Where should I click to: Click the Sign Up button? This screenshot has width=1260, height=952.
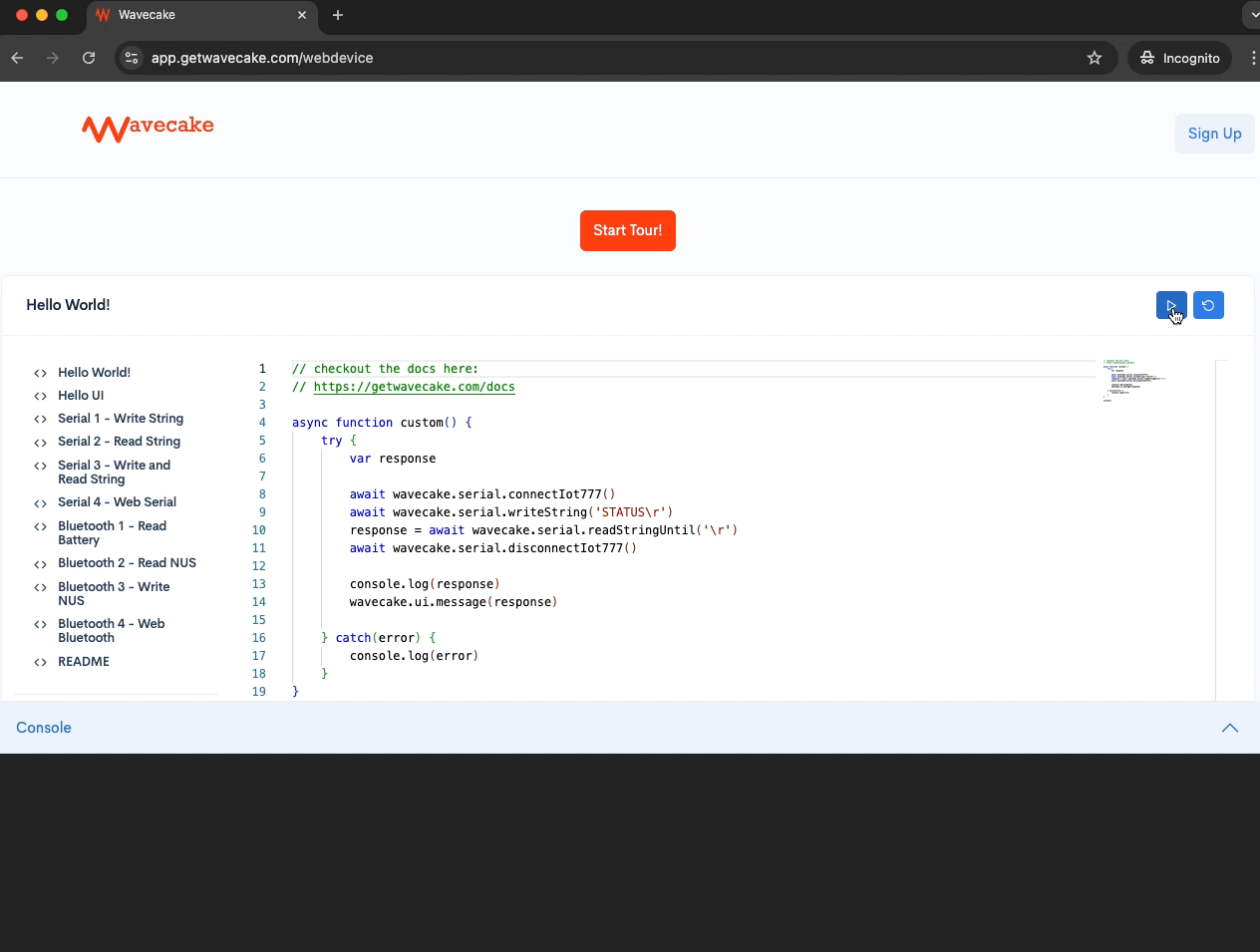(1214, 134)
